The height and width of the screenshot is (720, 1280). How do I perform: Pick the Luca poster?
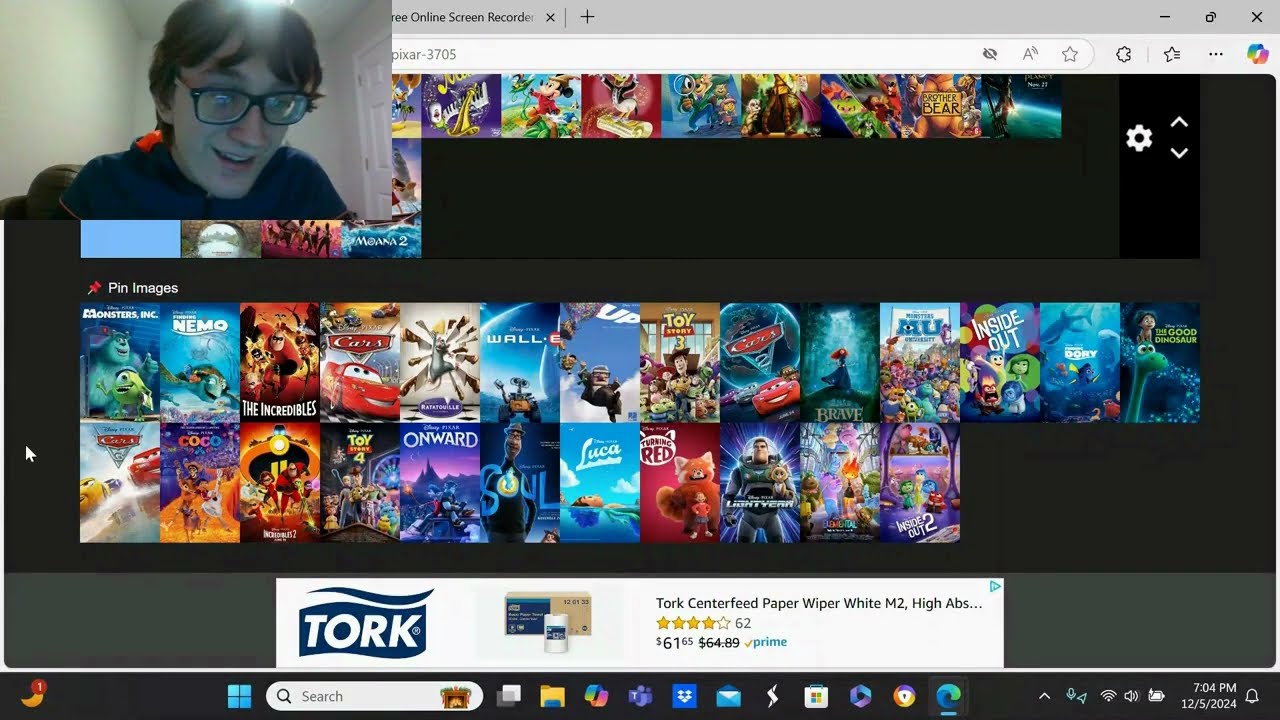tap(600, 483)
